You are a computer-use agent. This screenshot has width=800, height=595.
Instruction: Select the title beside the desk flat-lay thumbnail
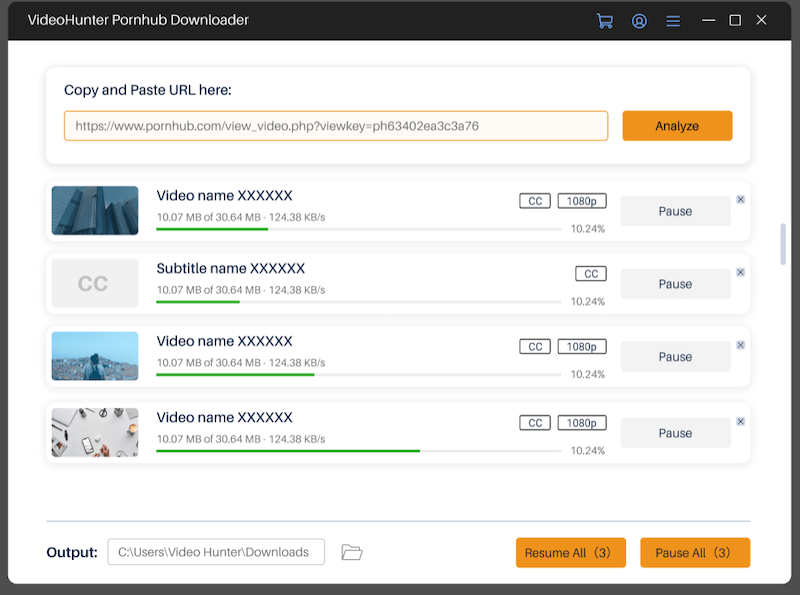coord(224,417)
